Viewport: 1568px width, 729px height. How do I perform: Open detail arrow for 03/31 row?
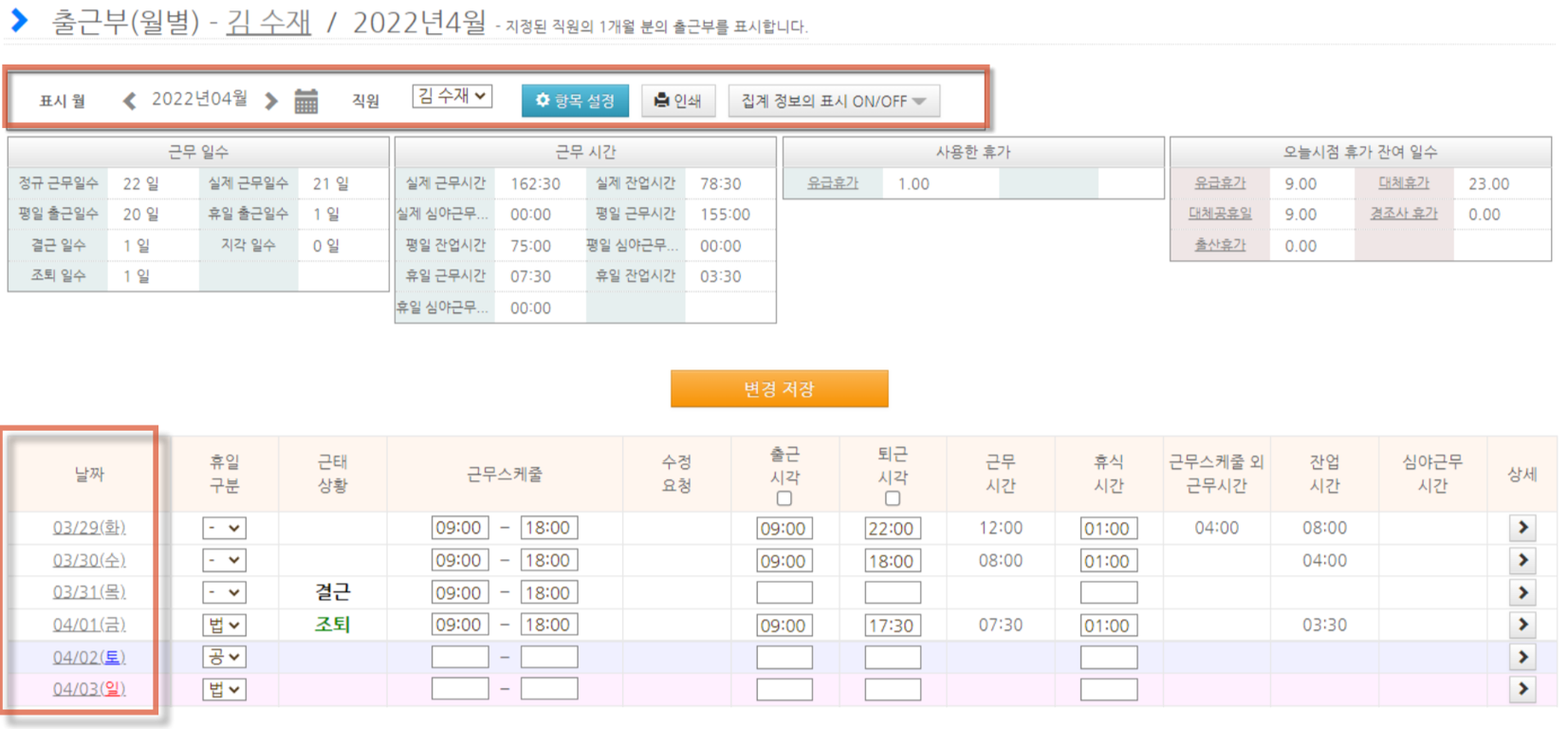pyautogui.click(x=1522, y=592)
